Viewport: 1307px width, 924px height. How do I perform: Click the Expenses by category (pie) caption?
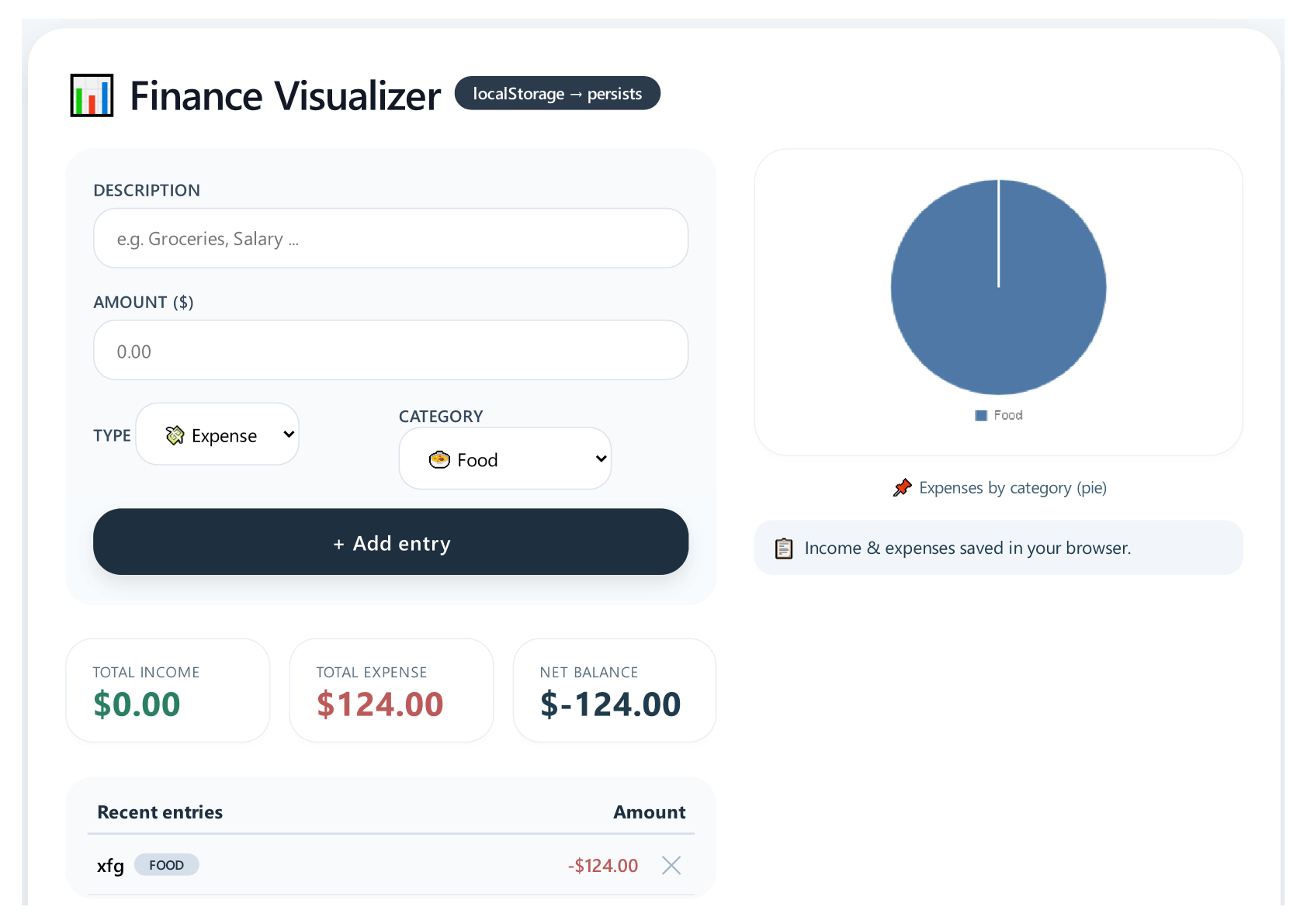click(1013, 488)
